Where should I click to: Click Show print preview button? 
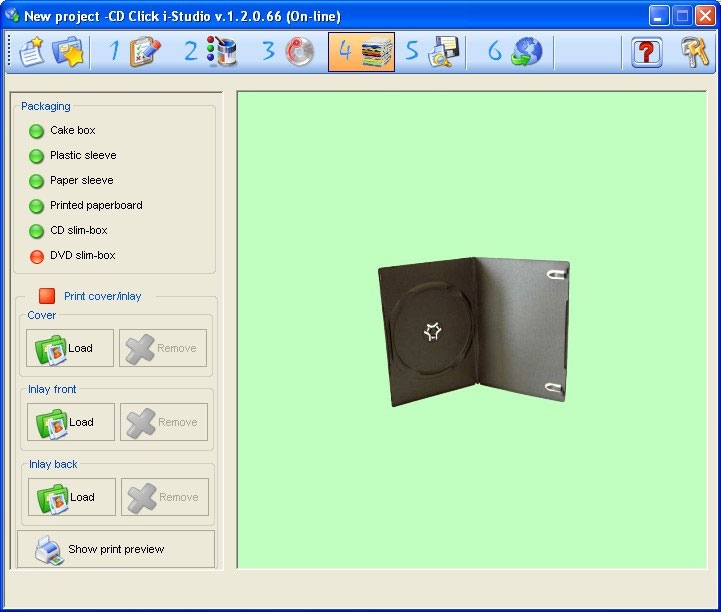[x=116, y=549]
